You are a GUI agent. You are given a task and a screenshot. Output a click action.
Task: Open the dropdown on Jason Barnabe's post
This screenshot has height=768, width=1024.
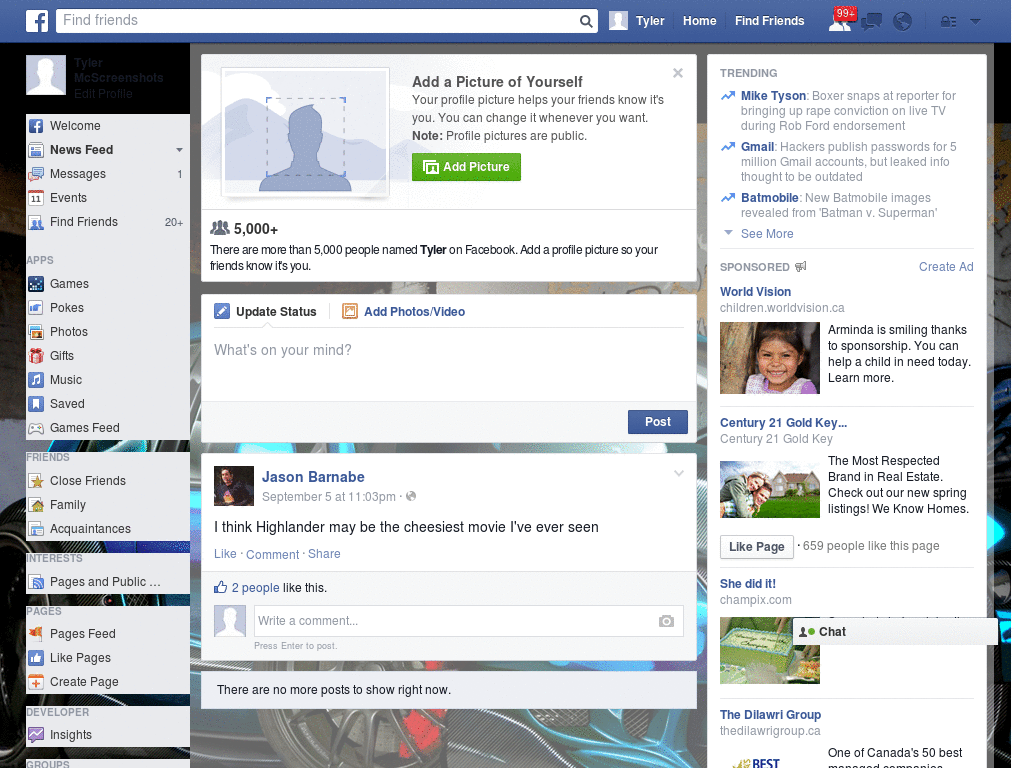[x=678, y=472]
